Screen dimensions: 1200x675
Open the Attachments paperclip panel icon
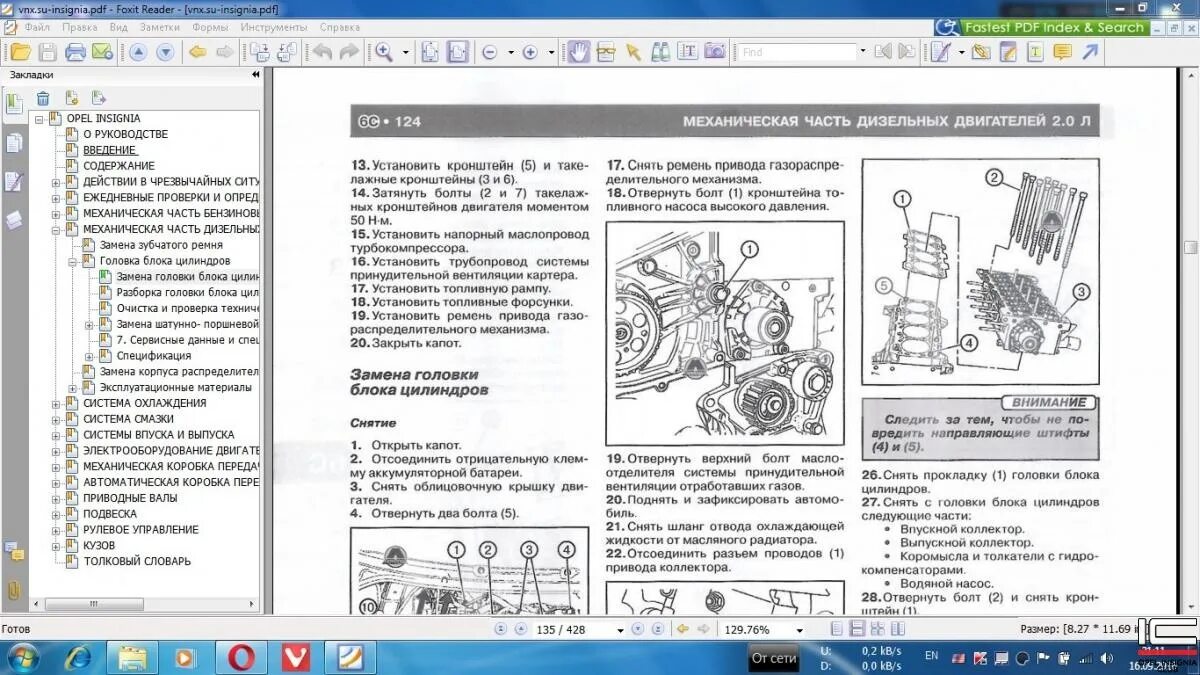click(x=14, y=590)
